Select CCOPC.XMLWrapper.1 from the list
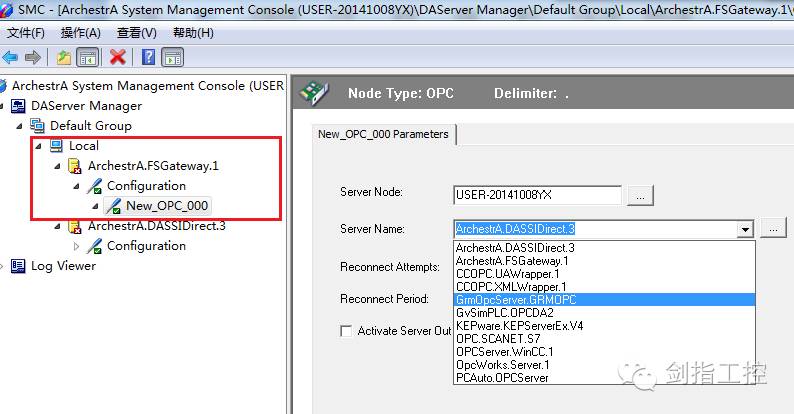This screenshot has height=414, width=794. pyautogui.click(x=604, y=287)
